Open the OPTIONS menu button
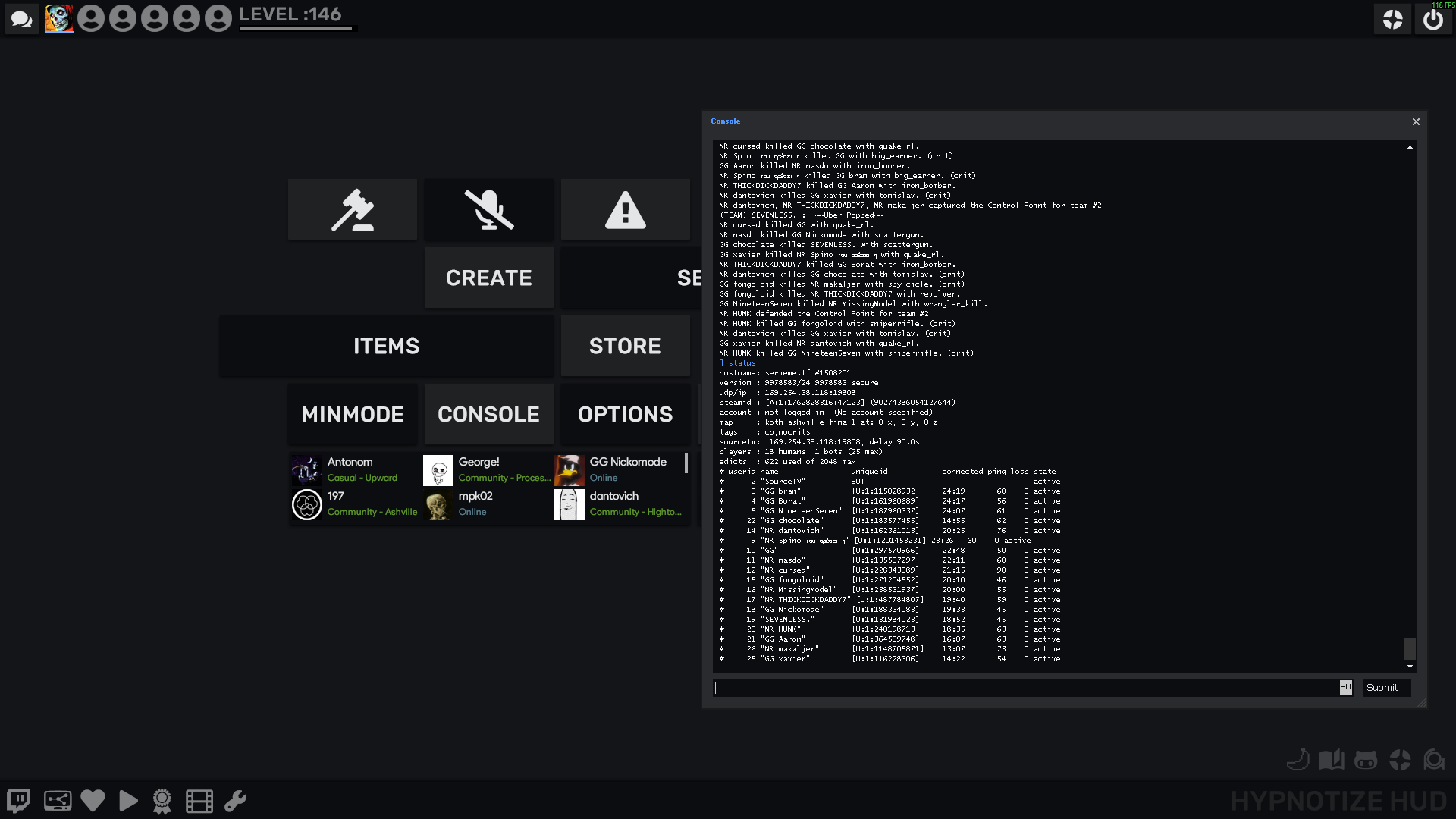This screenshot has height=819, width=1456. 626,414
